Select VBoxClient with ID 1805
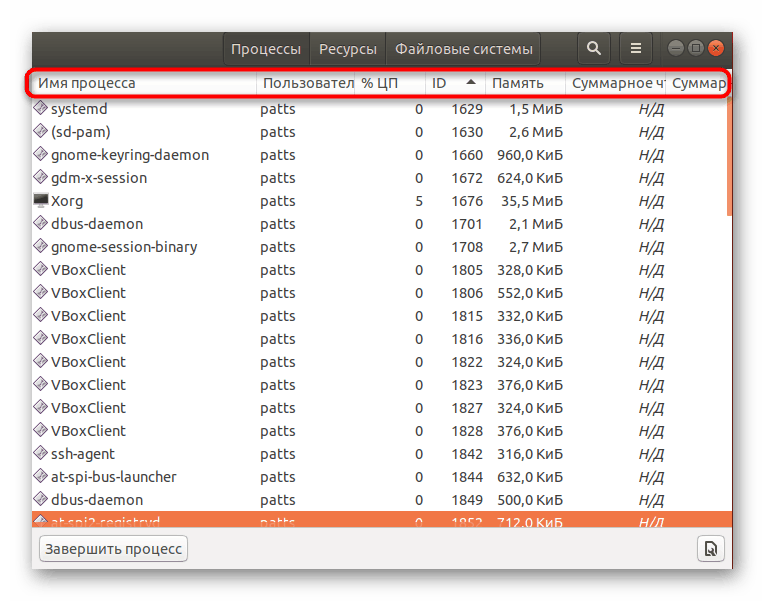The image size is (765, 601). tap(380, 270)
